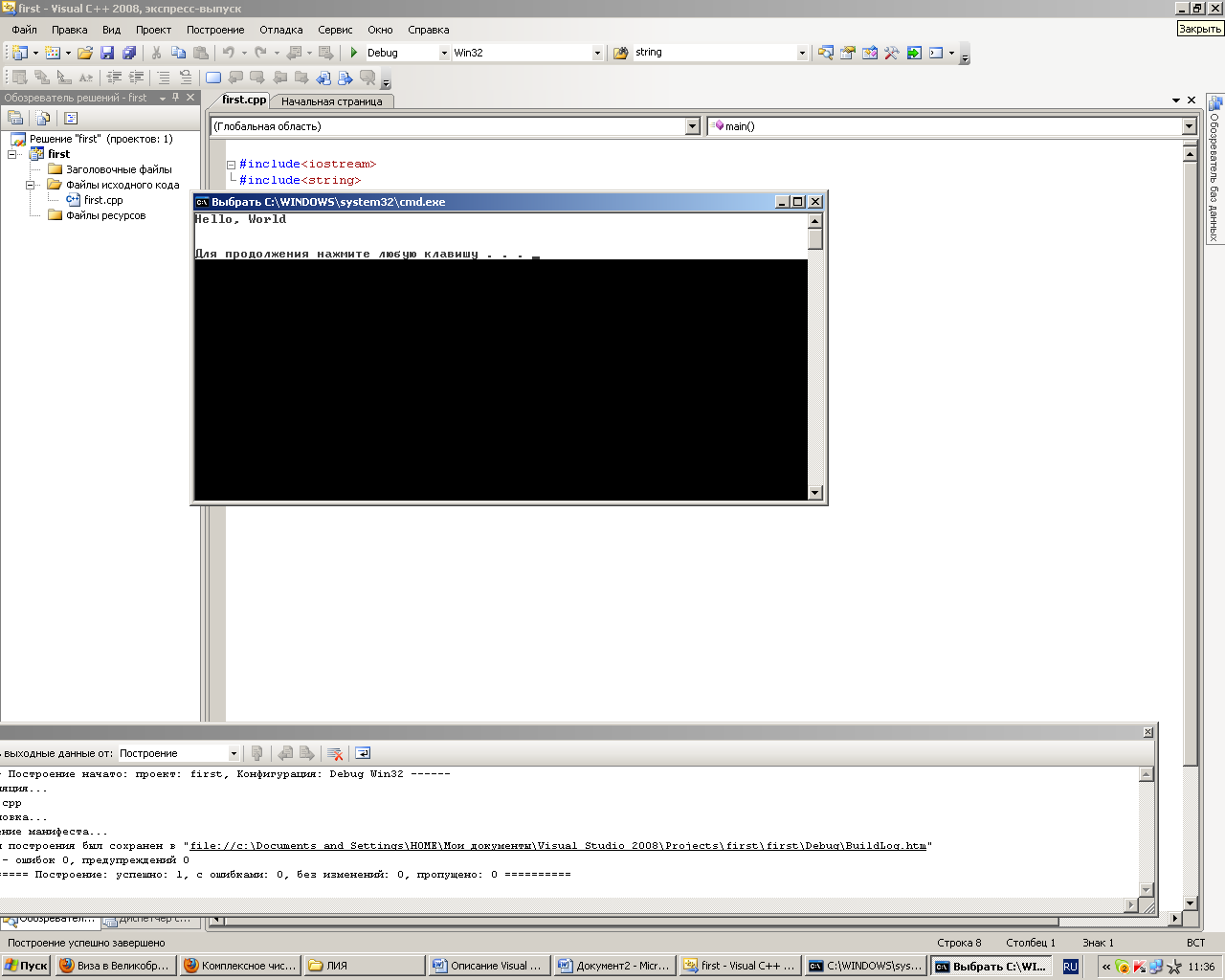Switch to the ЛИЯ folder taskbar button

pyautogui.click(x=365, y=966)
